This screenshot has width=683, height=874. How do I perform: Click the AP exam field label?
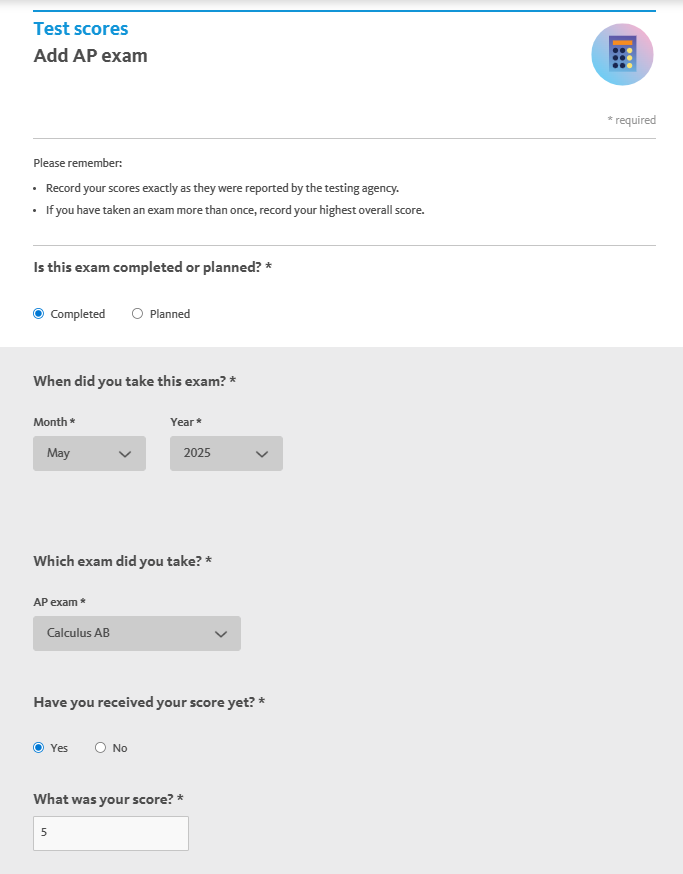pyautogui.click(x=59, y=602)
